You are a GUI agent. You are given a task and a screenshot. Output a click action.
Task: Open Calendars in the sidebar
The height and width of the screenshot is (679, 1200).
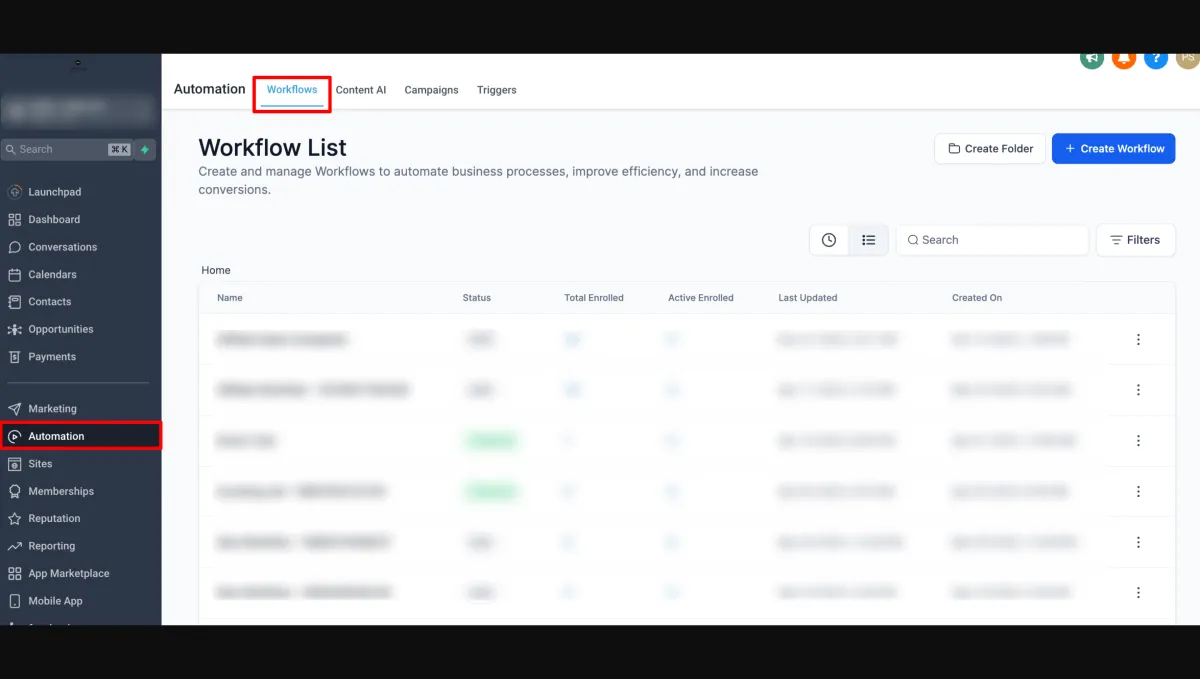point(52,274)
